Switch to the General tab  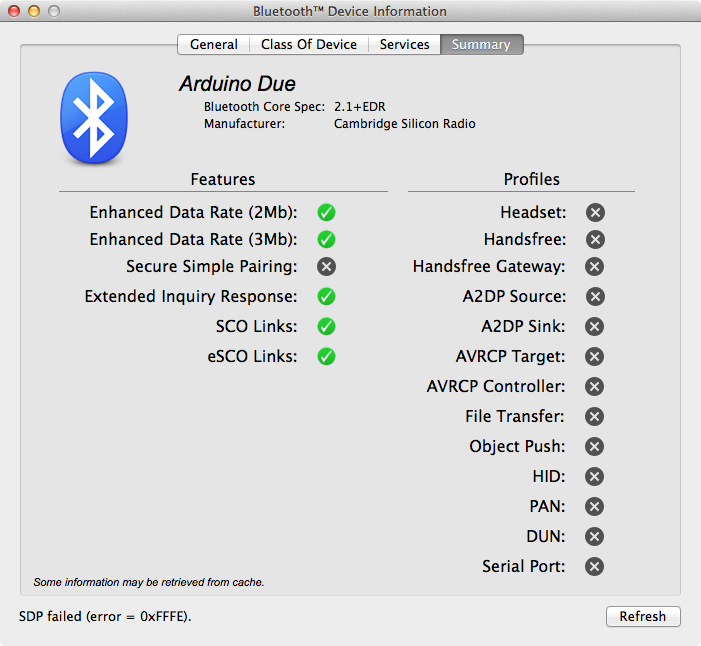(x=214, y=45)
